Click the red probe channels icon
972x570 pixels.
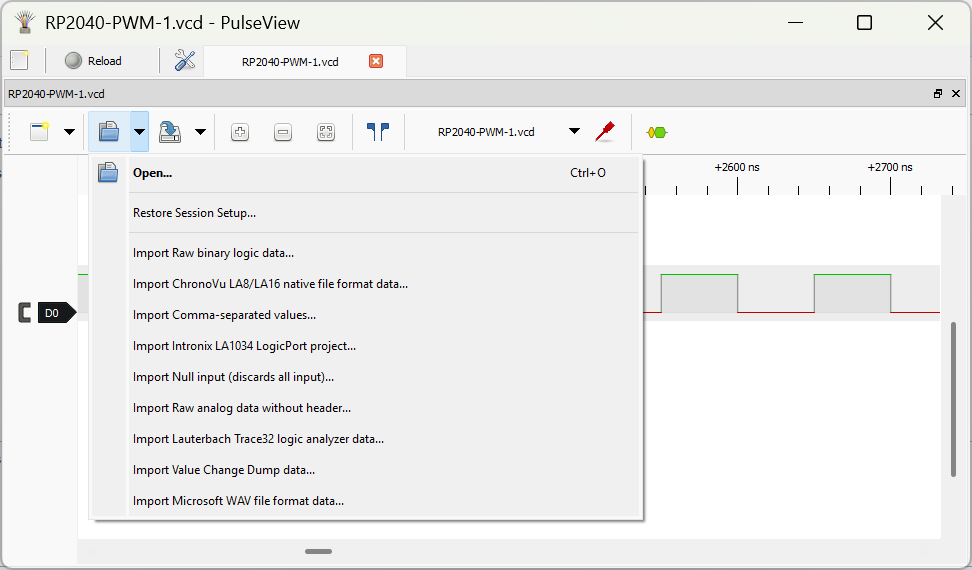[605, 131]
